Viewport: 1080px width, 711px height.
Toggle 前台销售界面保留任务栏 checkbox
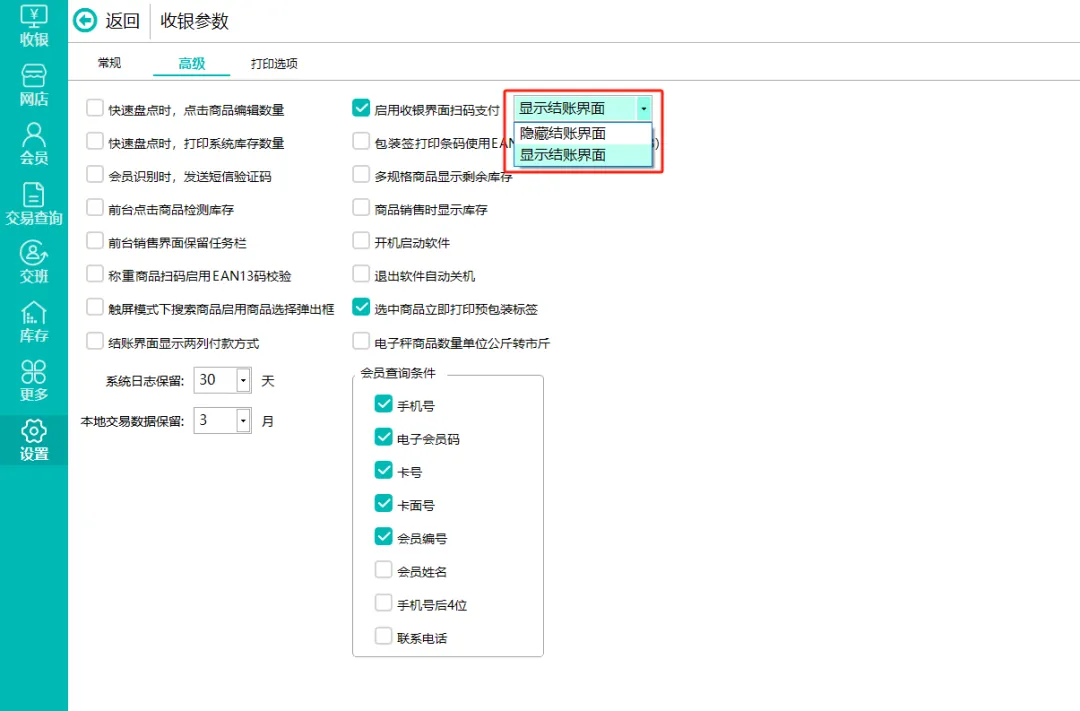(94, 240)
